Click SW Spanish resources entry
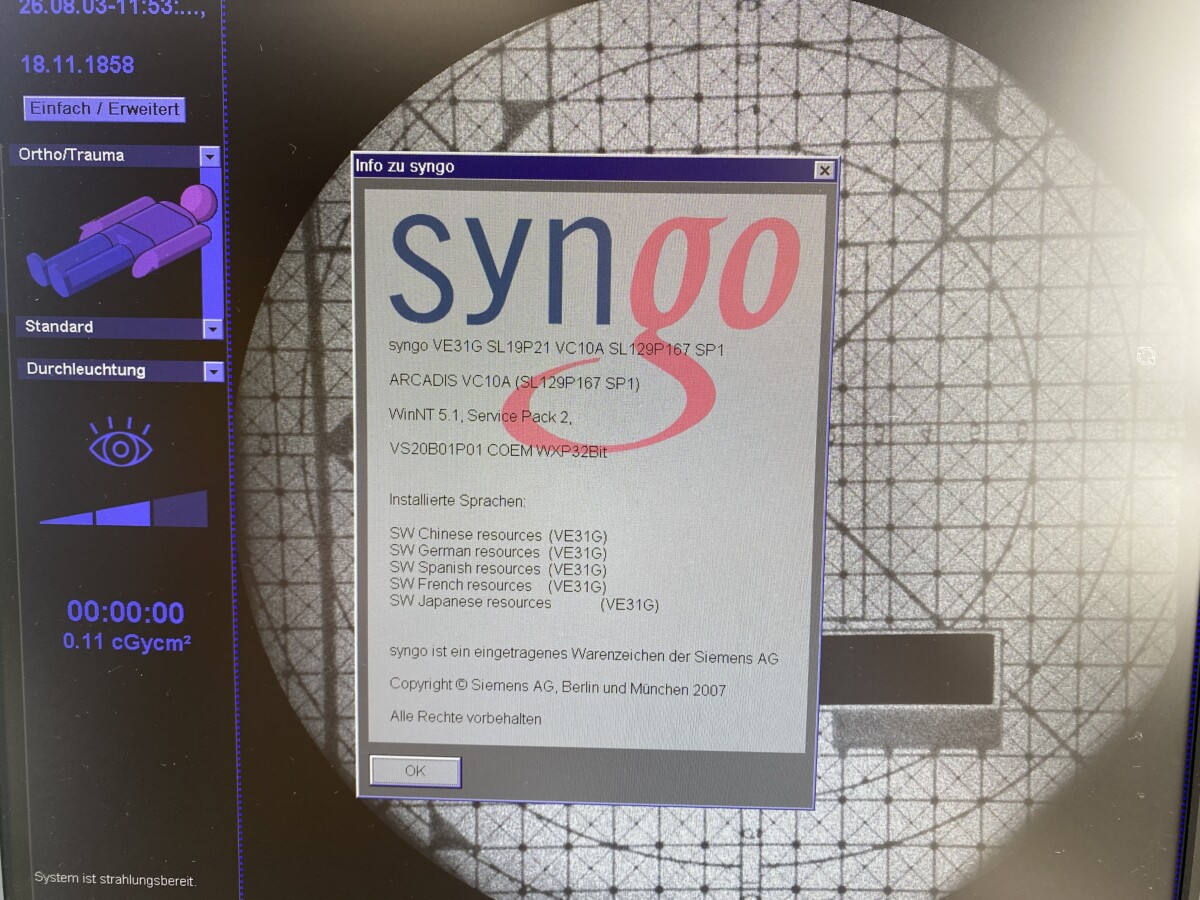This screenshot has width=1200, height=900. [498, 569]
